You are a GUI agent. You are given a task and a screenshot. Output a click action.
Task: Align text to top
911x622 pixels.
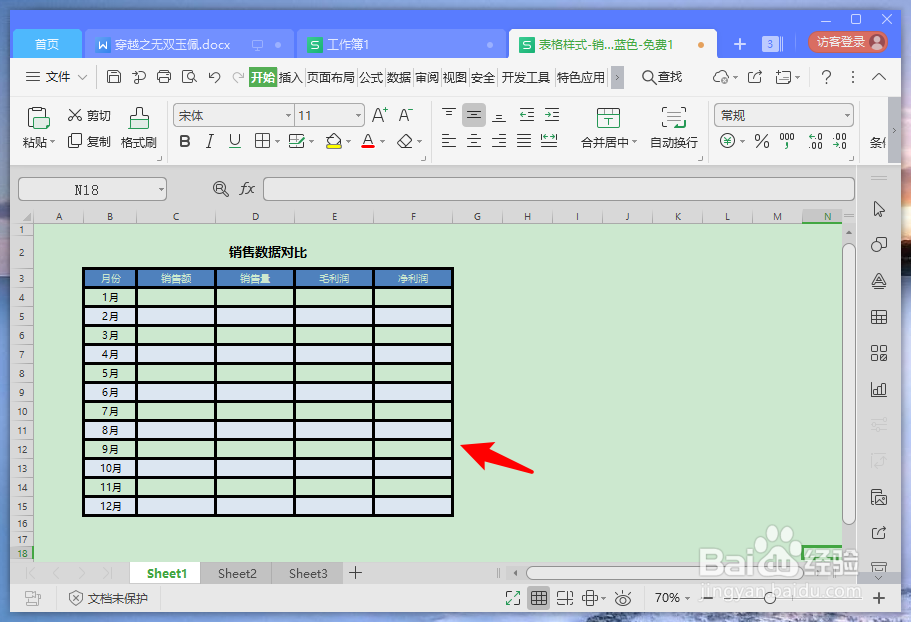pyautogui.click(x=449, y=114)
